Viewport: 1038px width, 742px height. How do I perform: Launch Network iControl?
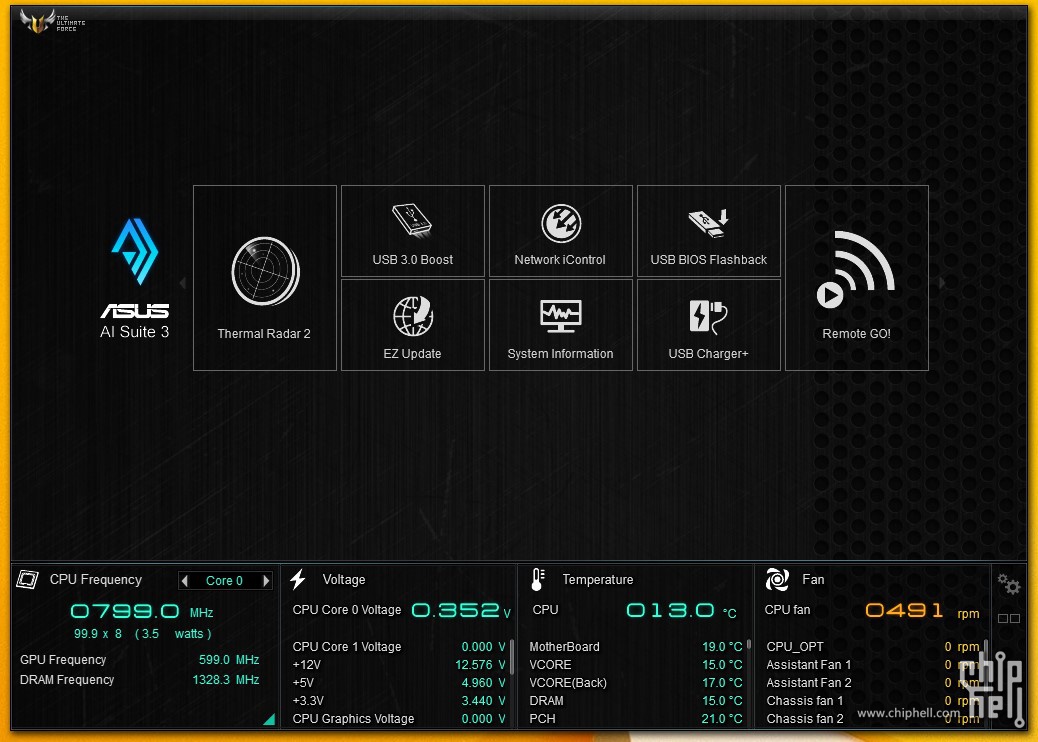pyautogui.click(x=561, y=231)
